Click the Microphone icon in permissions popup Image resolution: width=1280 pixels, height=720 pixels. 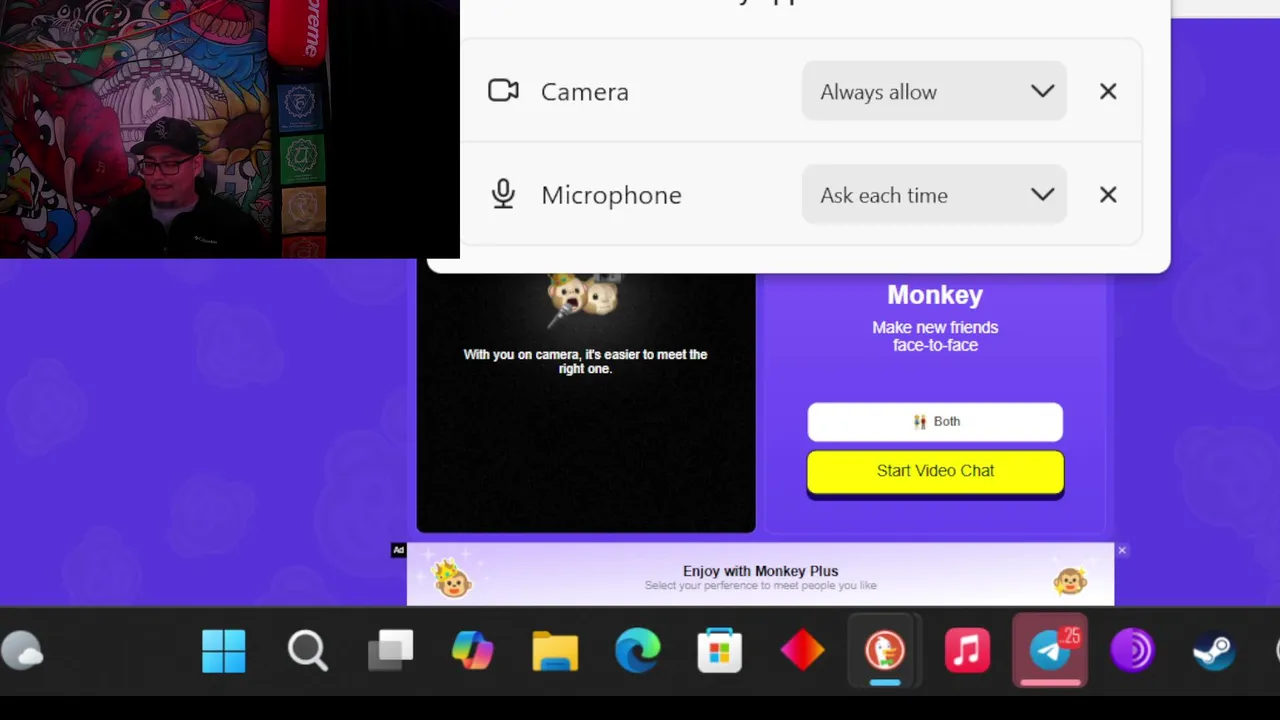[x=503, y=194]
